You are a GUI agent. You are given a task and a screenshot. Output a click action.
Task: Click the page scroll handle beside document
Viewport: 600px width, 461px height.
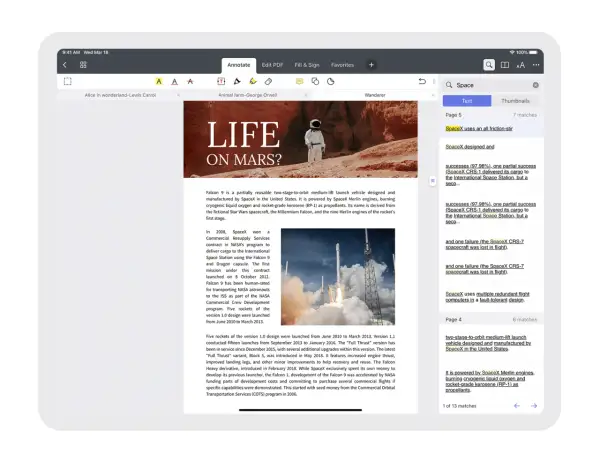(432, 181)
